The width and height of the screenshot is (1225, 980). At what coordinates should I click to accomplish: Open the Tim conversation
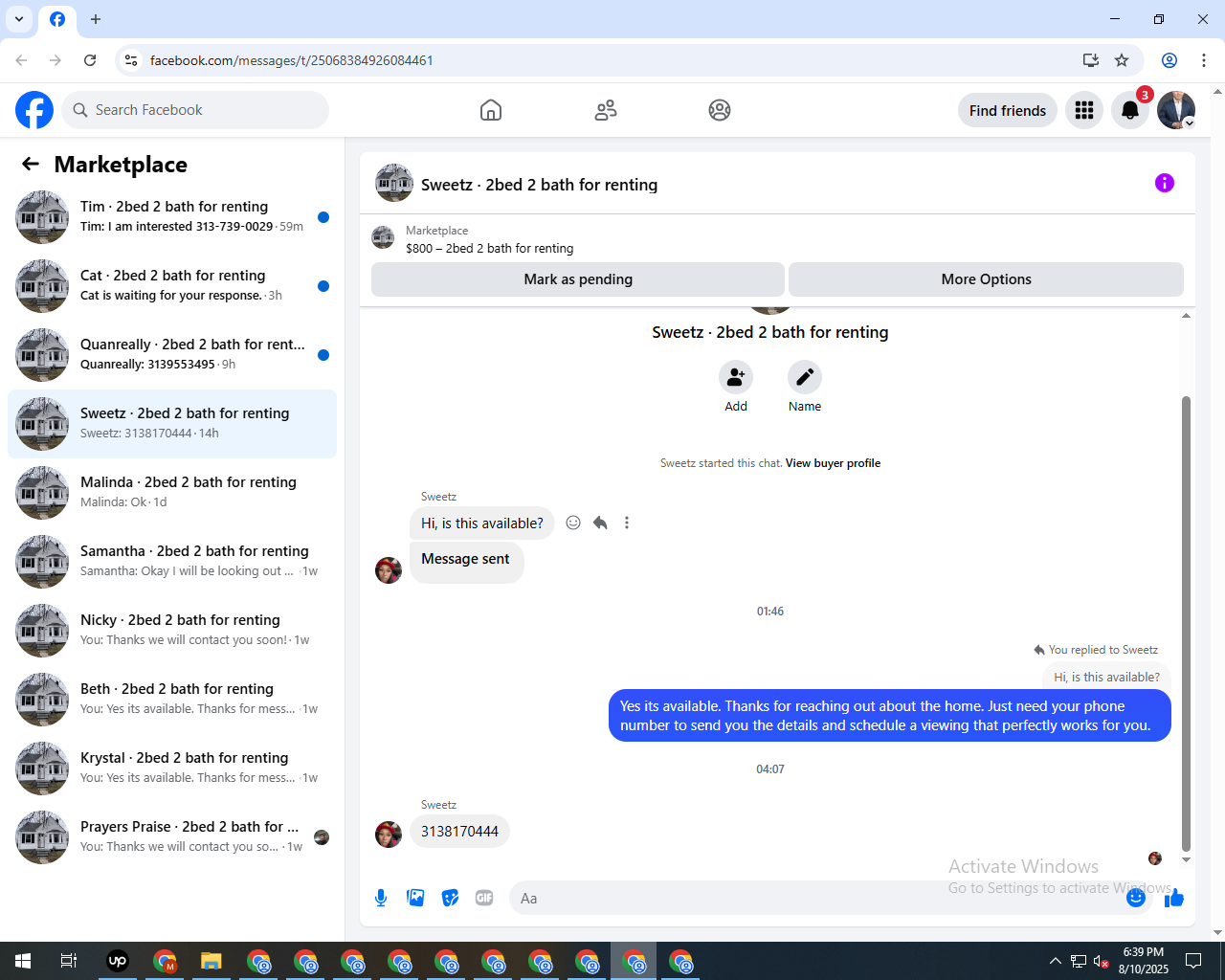pos(172,217)
